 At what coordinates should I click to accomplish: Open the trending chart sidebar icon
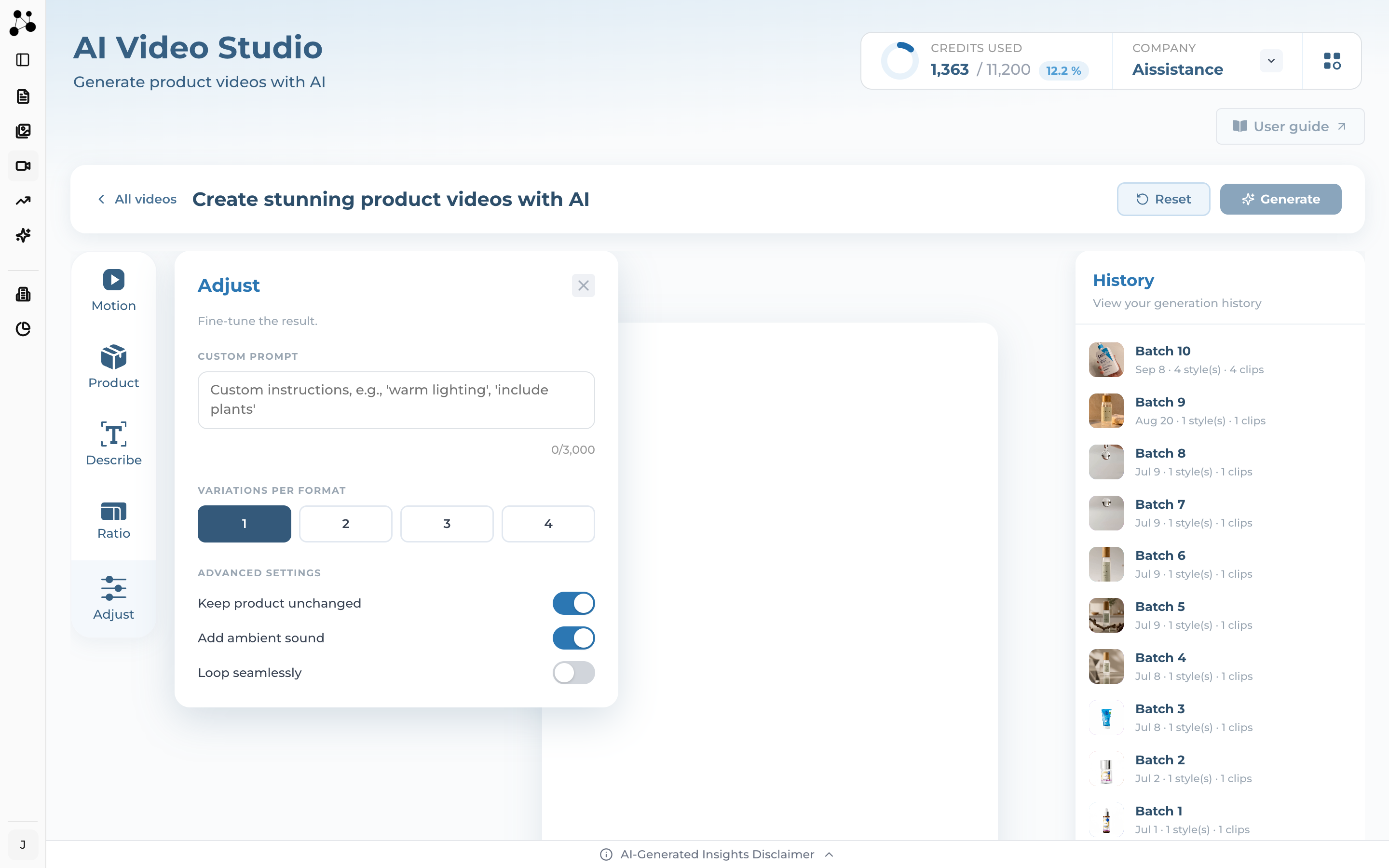pos(23,200)
